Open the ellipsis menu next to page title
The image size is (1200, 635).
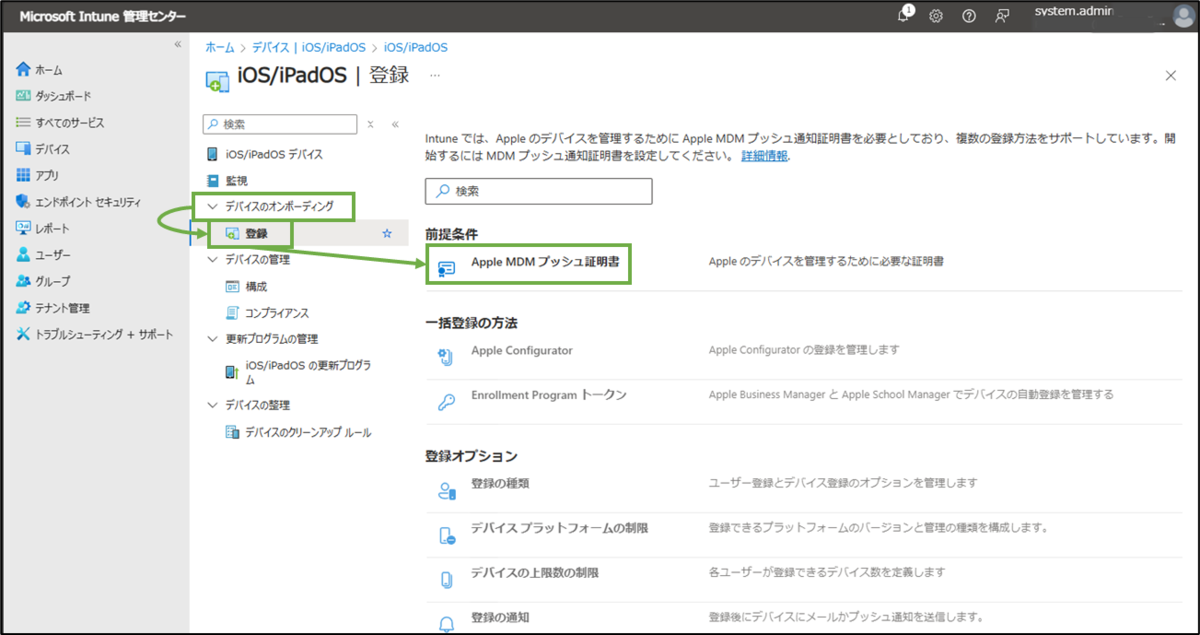[434, 75]
